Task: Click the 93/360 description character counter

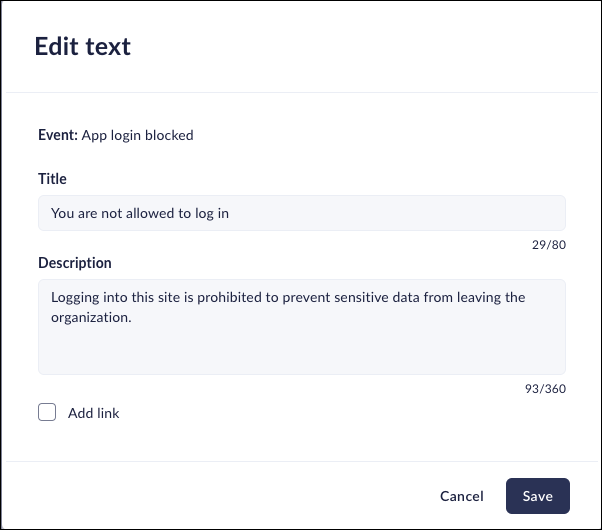Action: [547, 388]
